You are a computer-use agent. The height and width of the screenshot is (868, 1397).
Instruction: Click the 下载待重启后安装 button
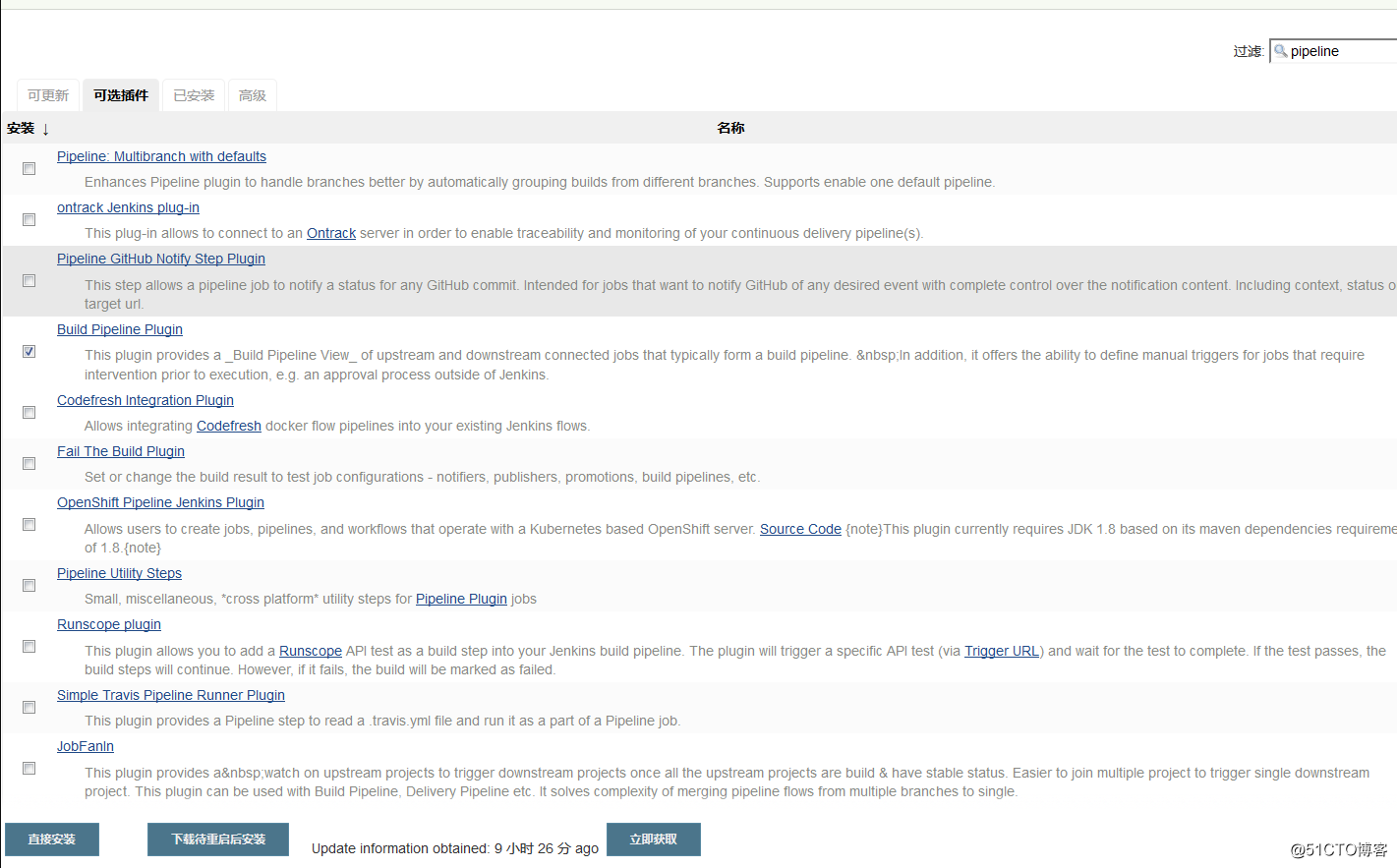pos(218,839)
